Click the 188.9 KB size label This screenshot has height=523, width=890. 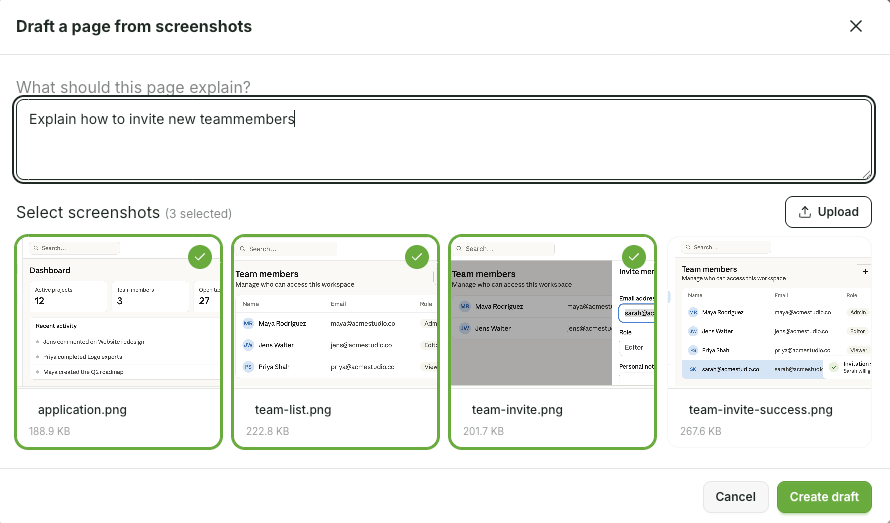pos(49,431)
